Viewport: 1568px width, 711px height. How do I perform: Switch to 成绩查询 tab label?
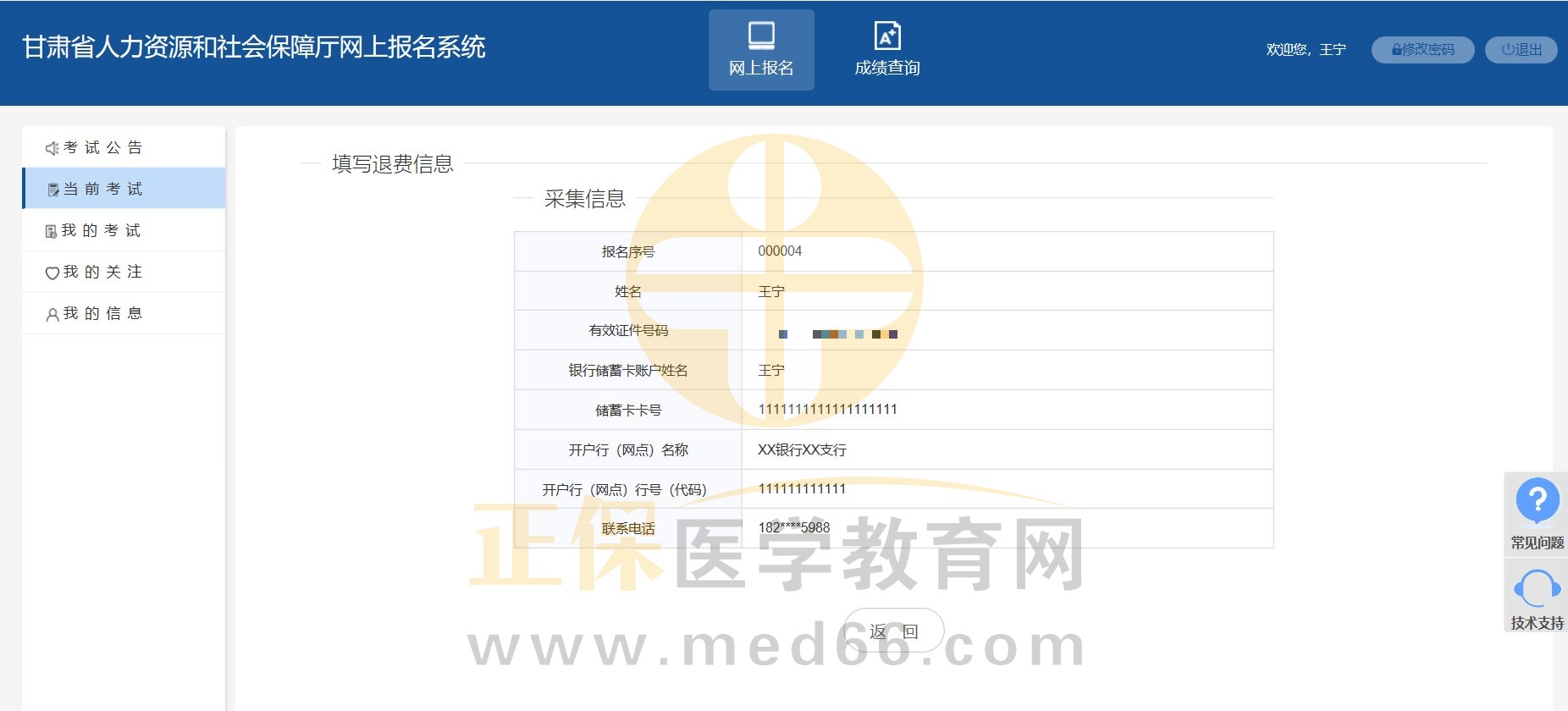click(x=886, y=68)
